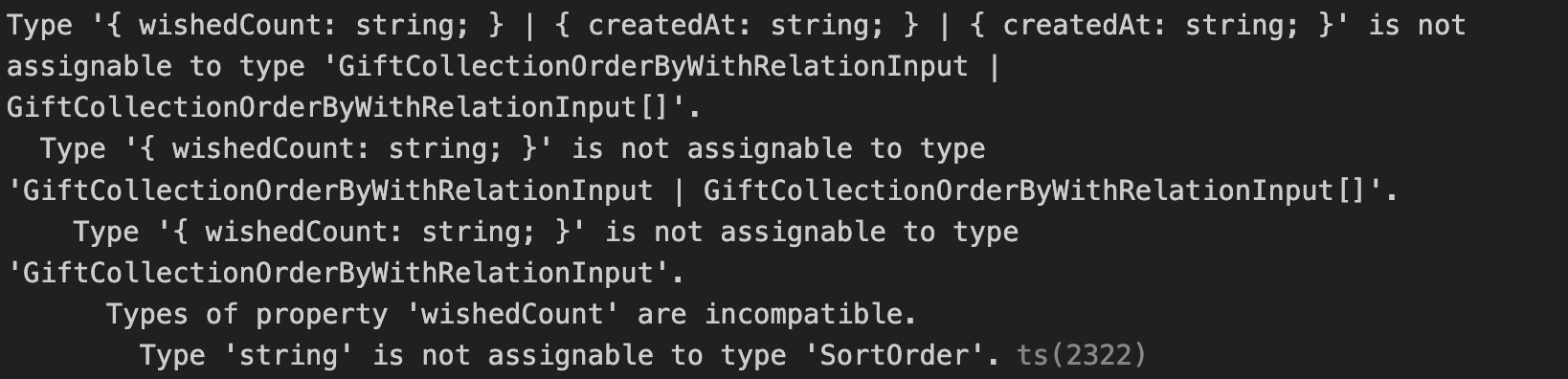Click the word "property"

click(x=322, y=315)
